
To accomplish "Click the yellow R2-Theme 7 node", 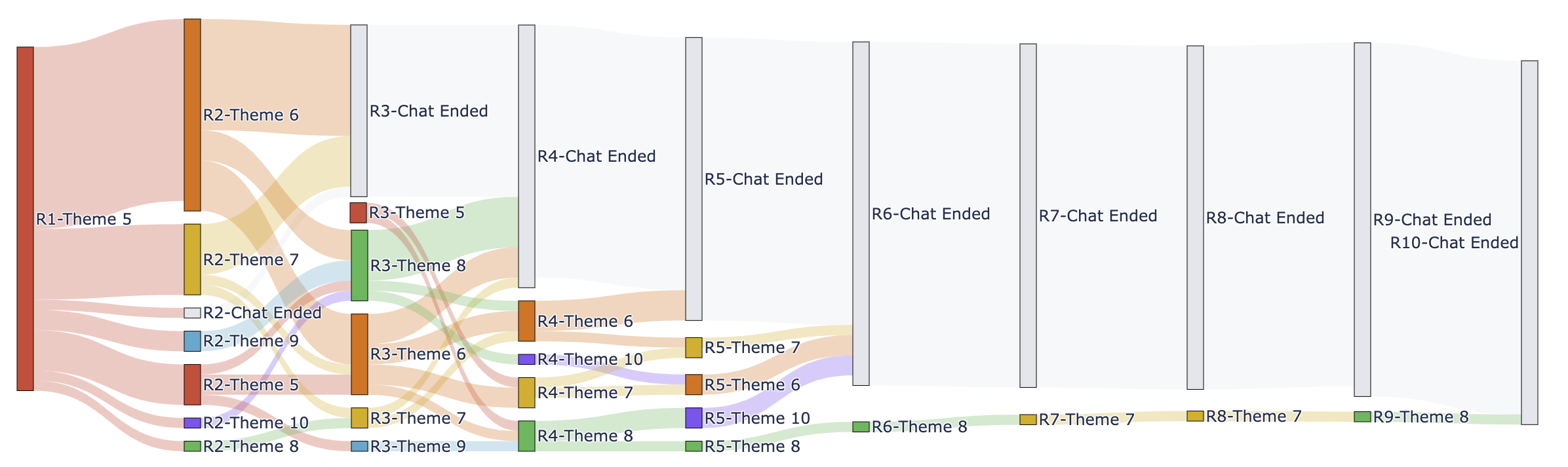I will (192, 259).
